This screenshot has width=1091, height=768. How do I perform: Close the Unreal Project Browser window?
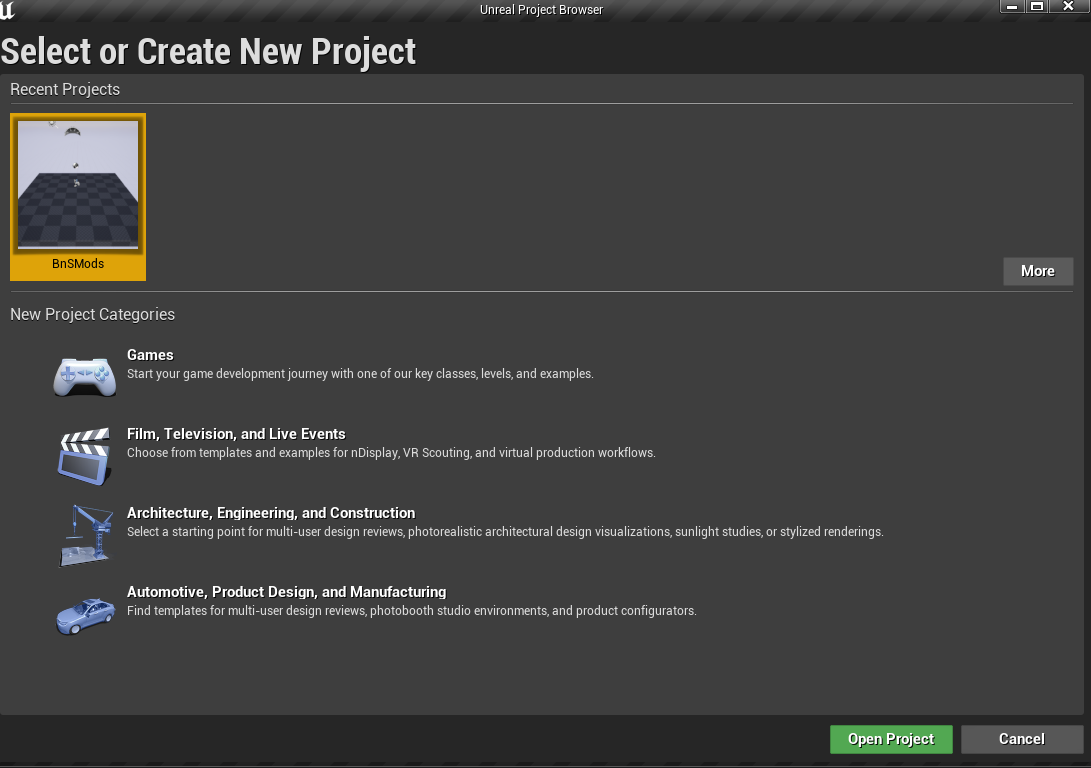[1068, 6]
